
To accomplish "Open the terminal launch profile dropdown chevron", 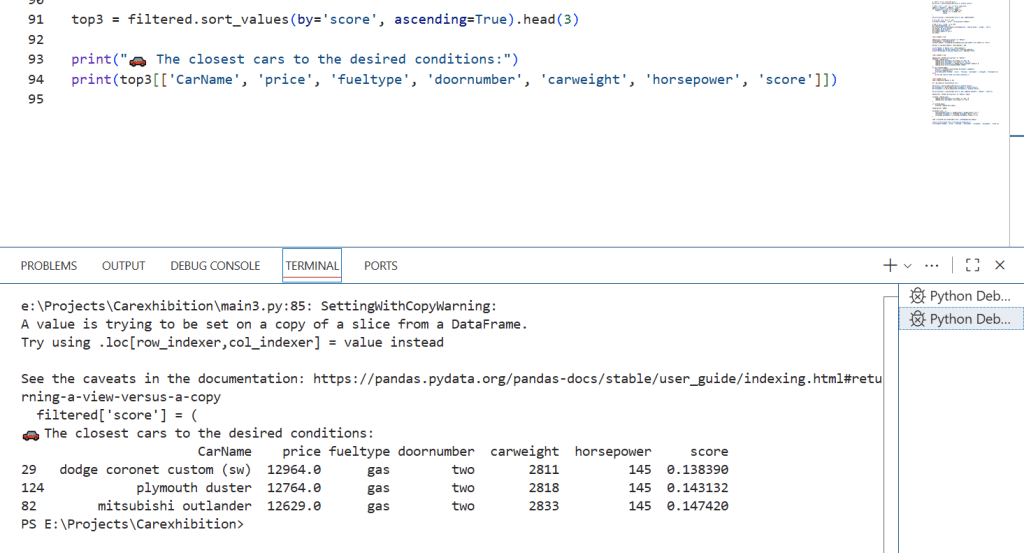I will point(908,265).
